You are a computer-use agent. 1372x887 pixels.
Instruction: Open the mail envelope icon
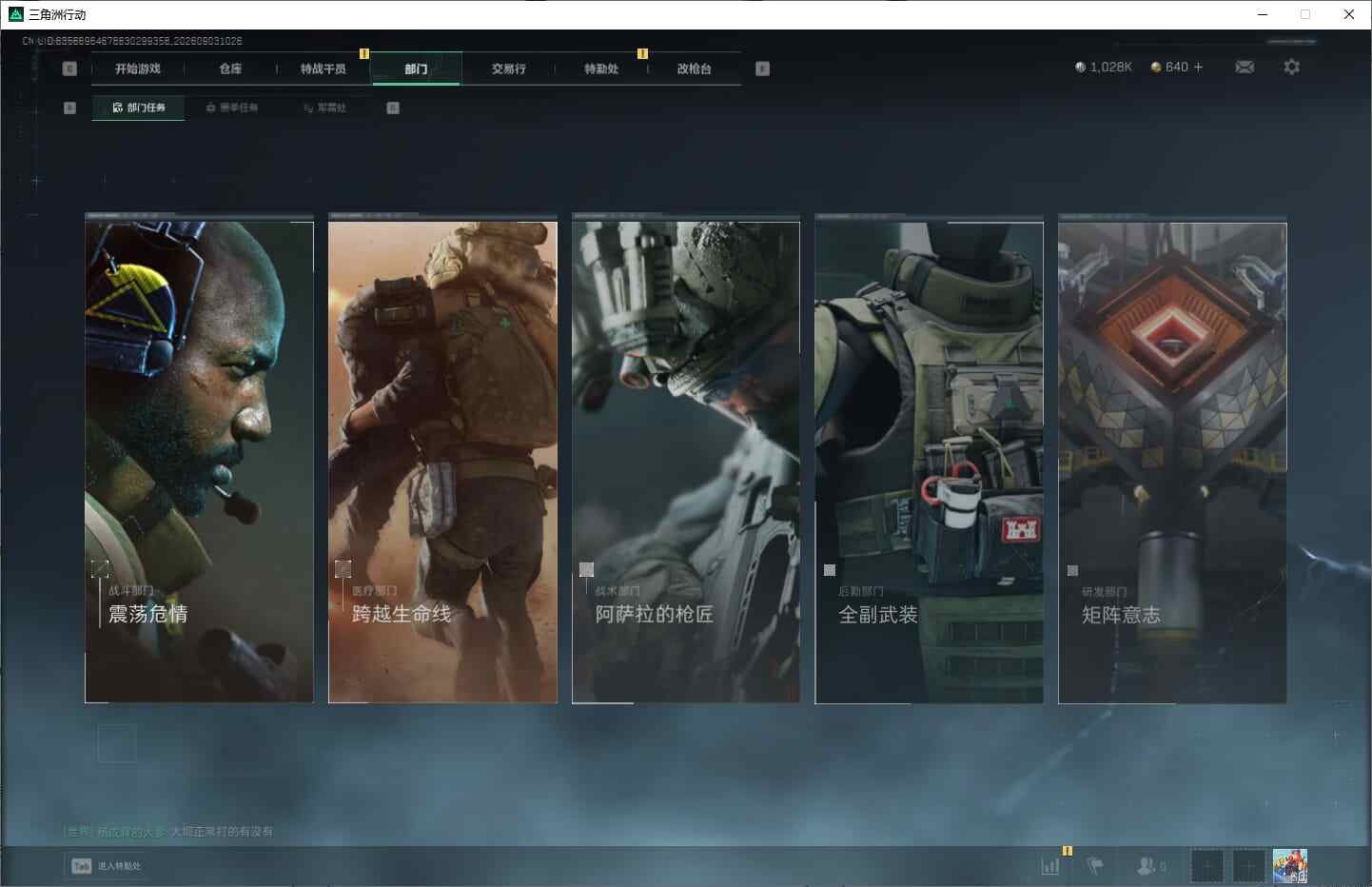point(1245,67)
